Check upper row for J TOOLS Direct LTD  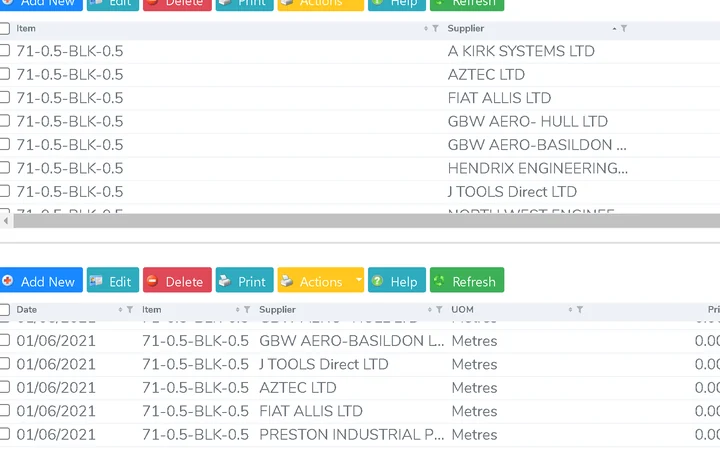(x=5, y=191)
